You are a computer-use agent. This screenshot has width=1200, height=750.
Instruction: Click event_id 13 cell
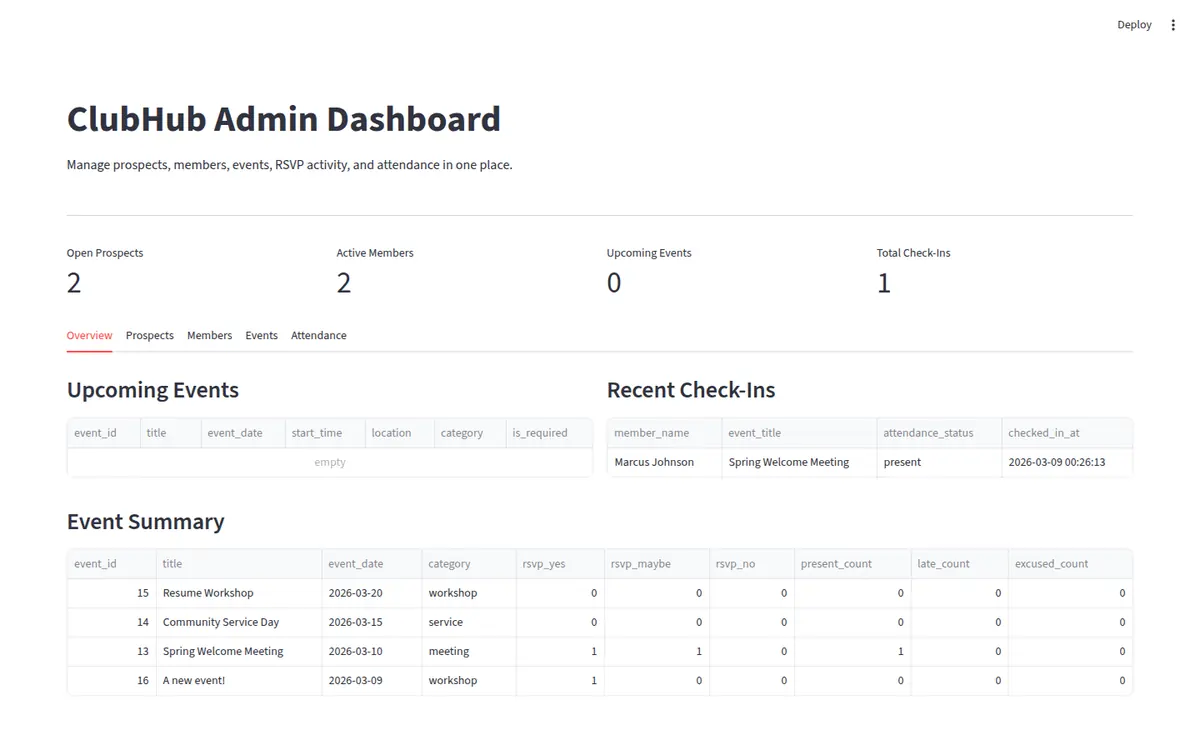(112, 651)
